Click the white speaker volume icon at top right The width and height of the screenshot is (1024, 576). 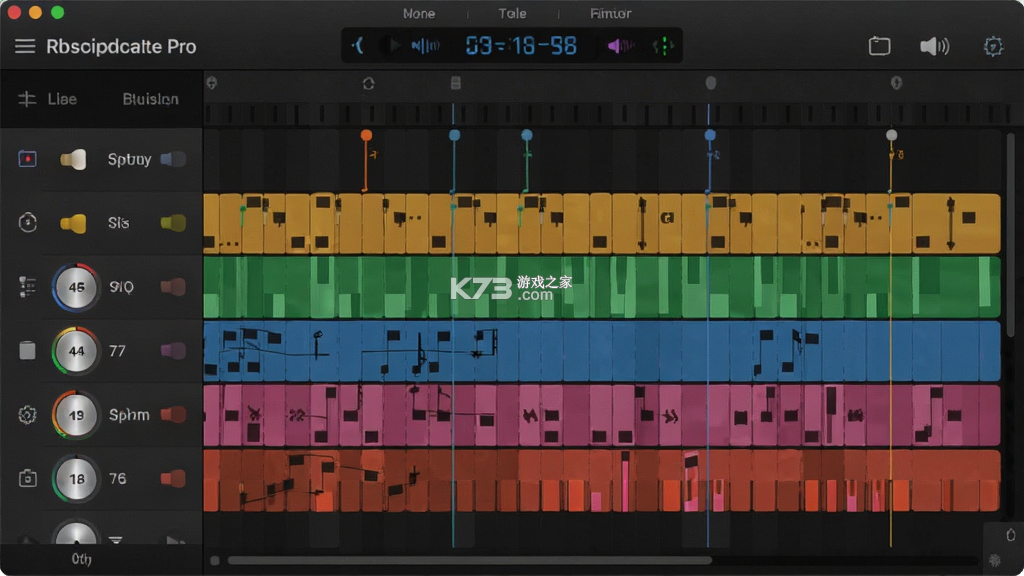(935, 46)
